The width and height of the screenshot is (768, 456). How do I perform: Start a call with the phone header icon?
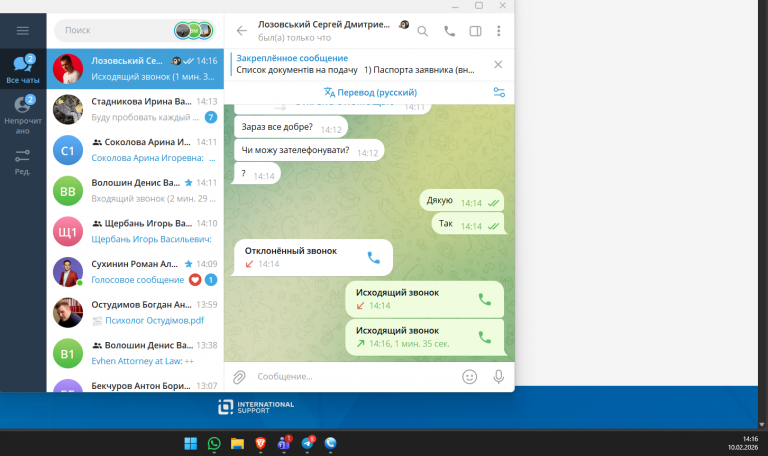pos(449,31)
